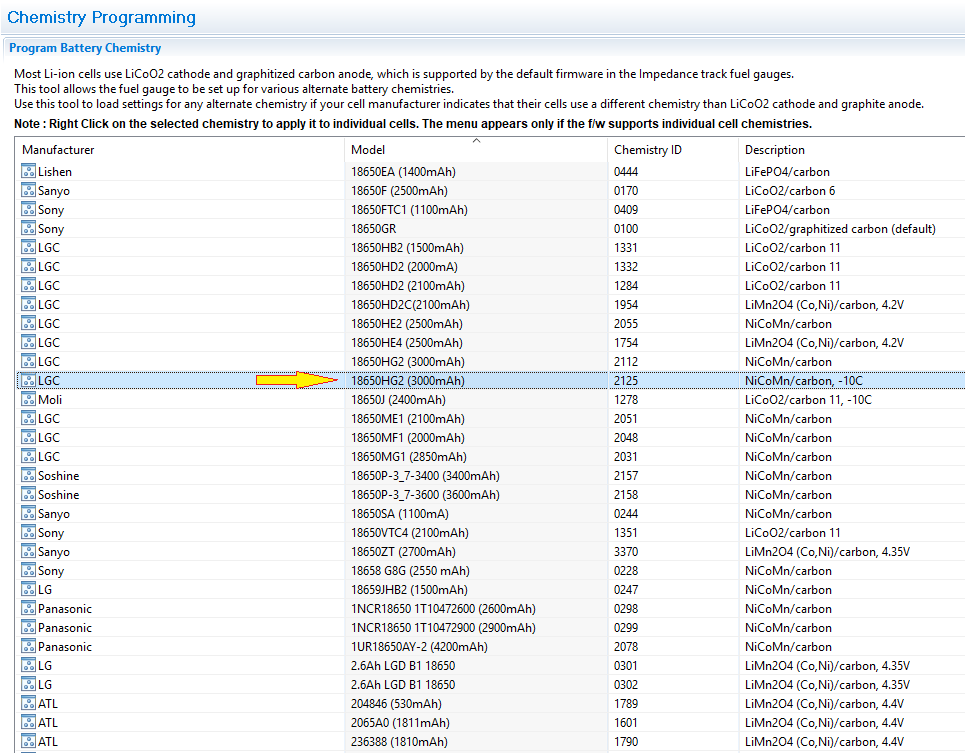Select model 236388 (1810mAh)
Screen dimensions: 965x753
pos(399,743)
